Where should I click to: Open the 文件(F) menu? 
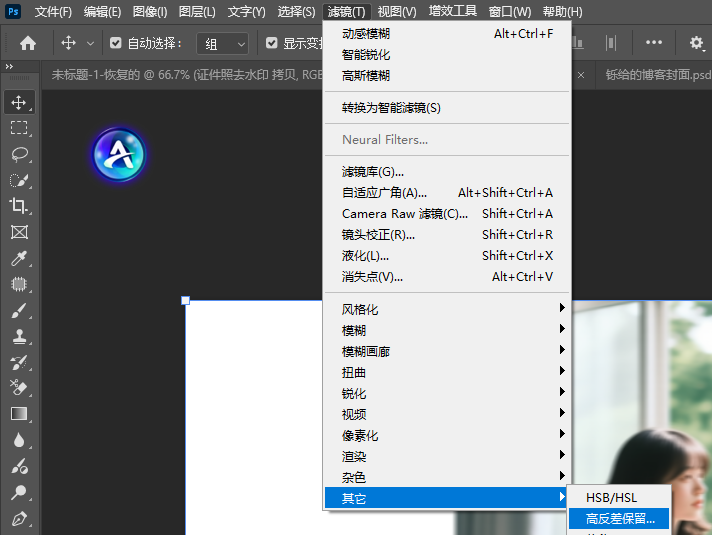[53, 11]
